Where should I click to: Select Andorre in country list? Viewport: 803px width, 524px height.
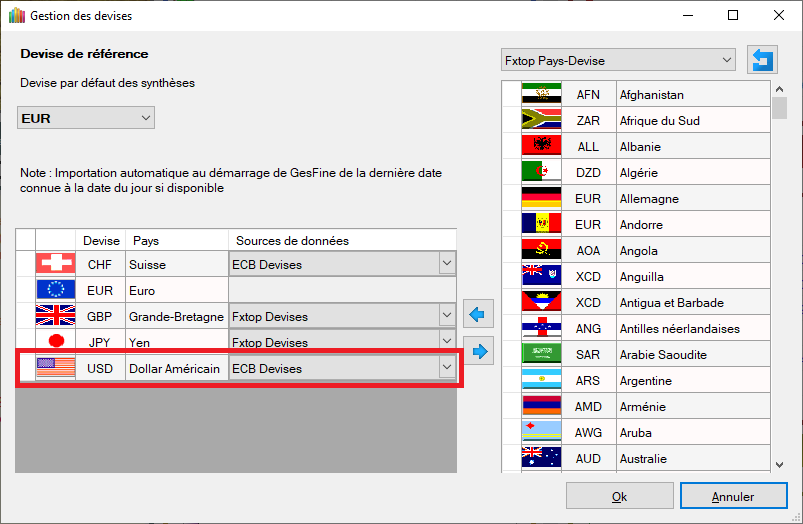click(693, 224)
